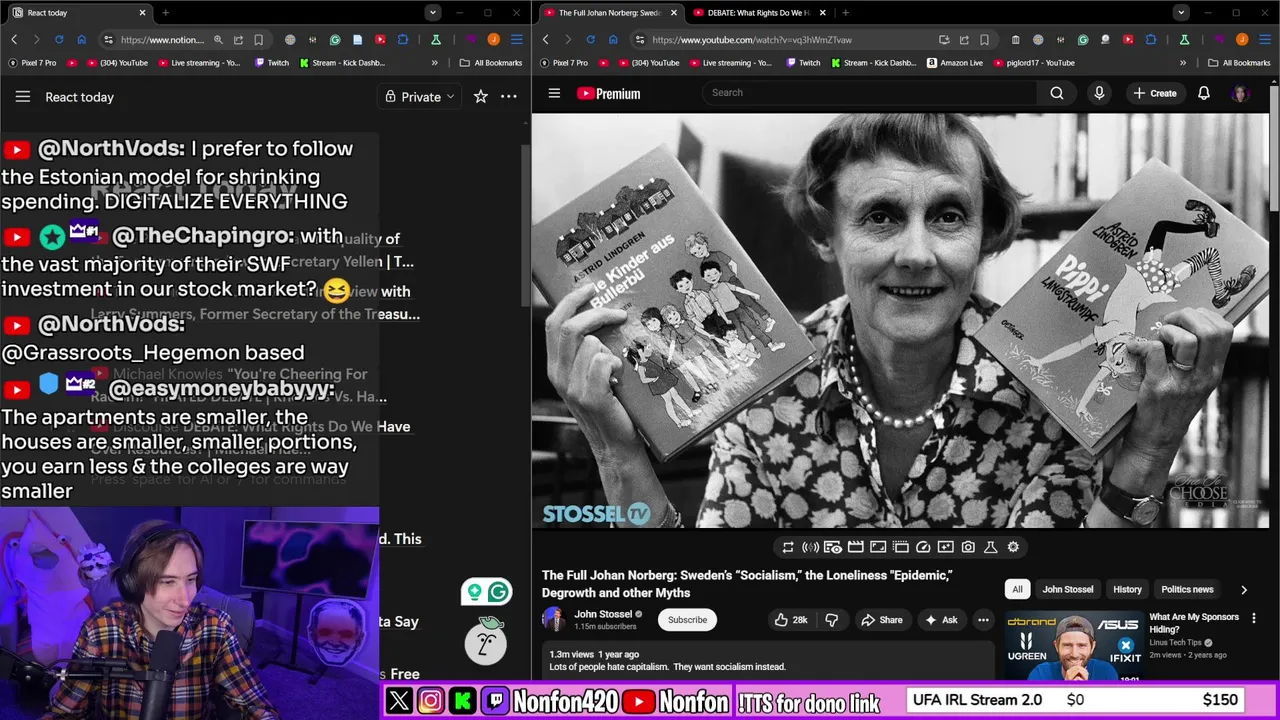Select the John Stossel filter chip

click(1068, 589)
